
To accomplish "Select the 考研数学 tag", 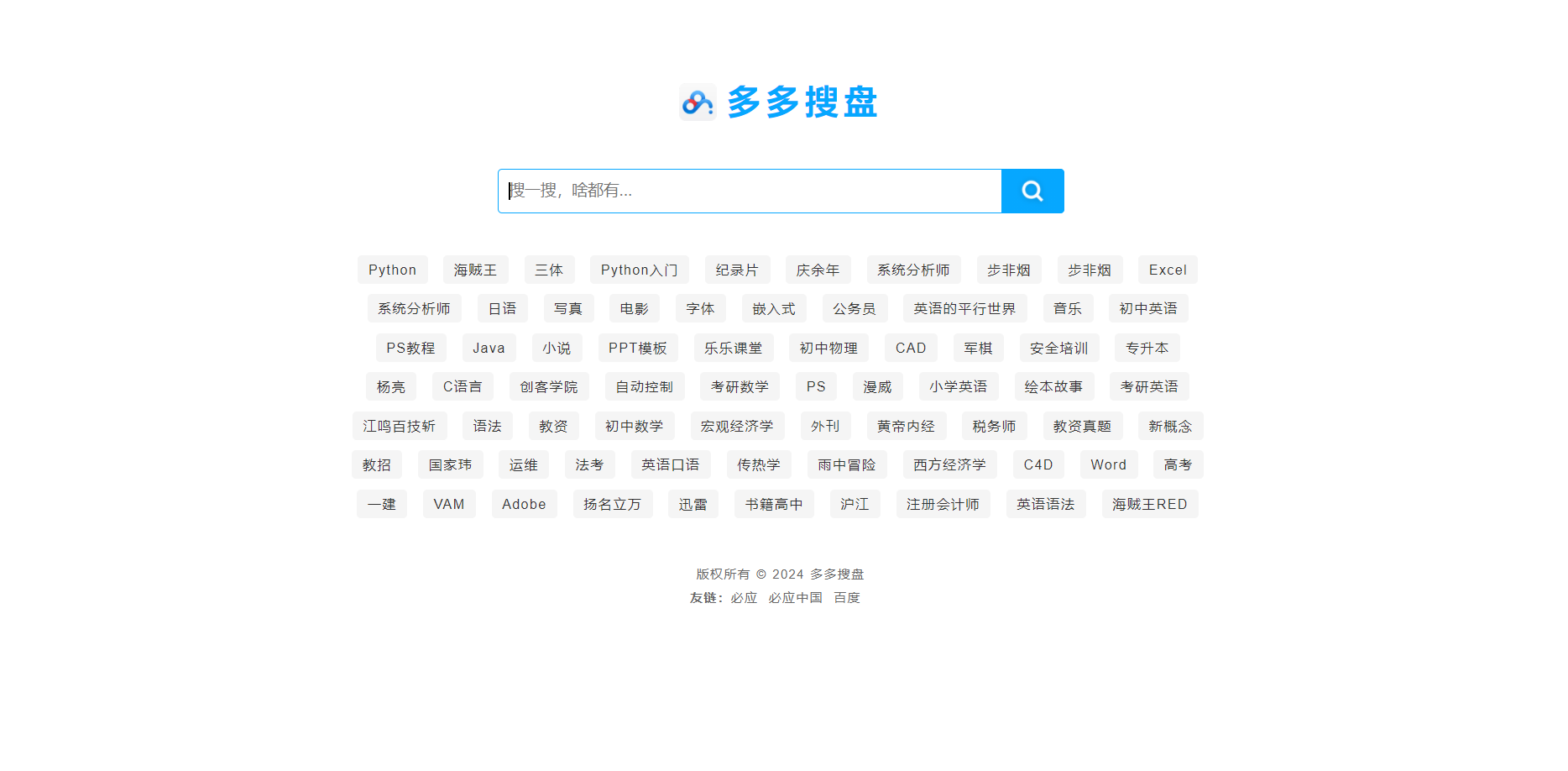I will [x=740, y=386].
